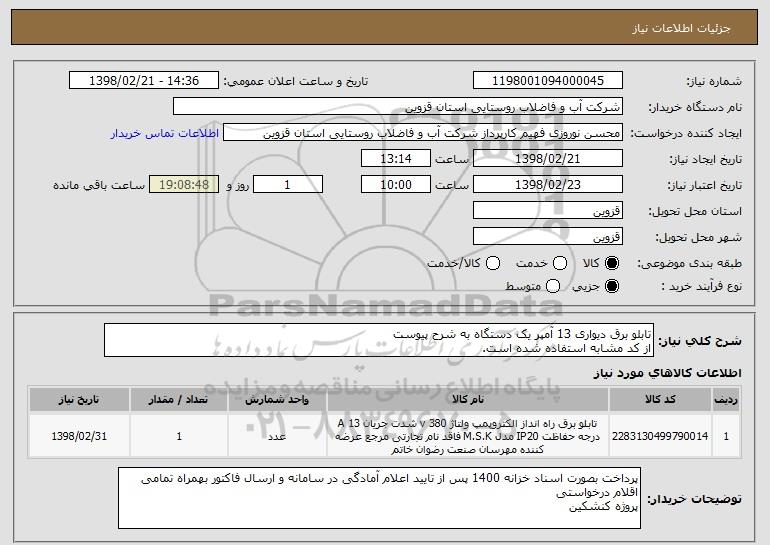770x545 pixels.
Task: Select the کالا/خدمت radio button
Action: [x=493, y=263]
